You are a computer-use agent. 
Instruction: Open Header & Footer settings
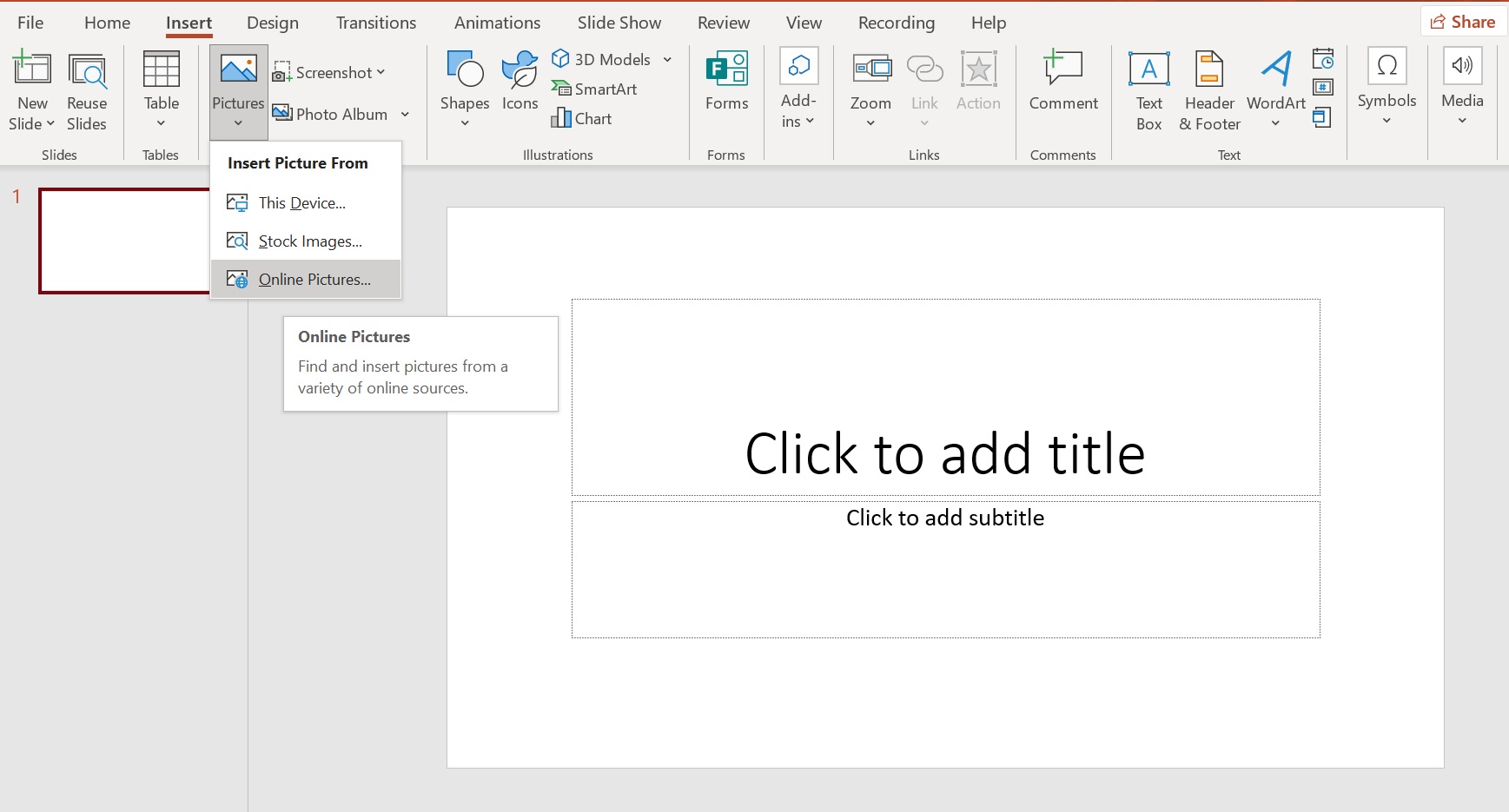click(1209, 89)
